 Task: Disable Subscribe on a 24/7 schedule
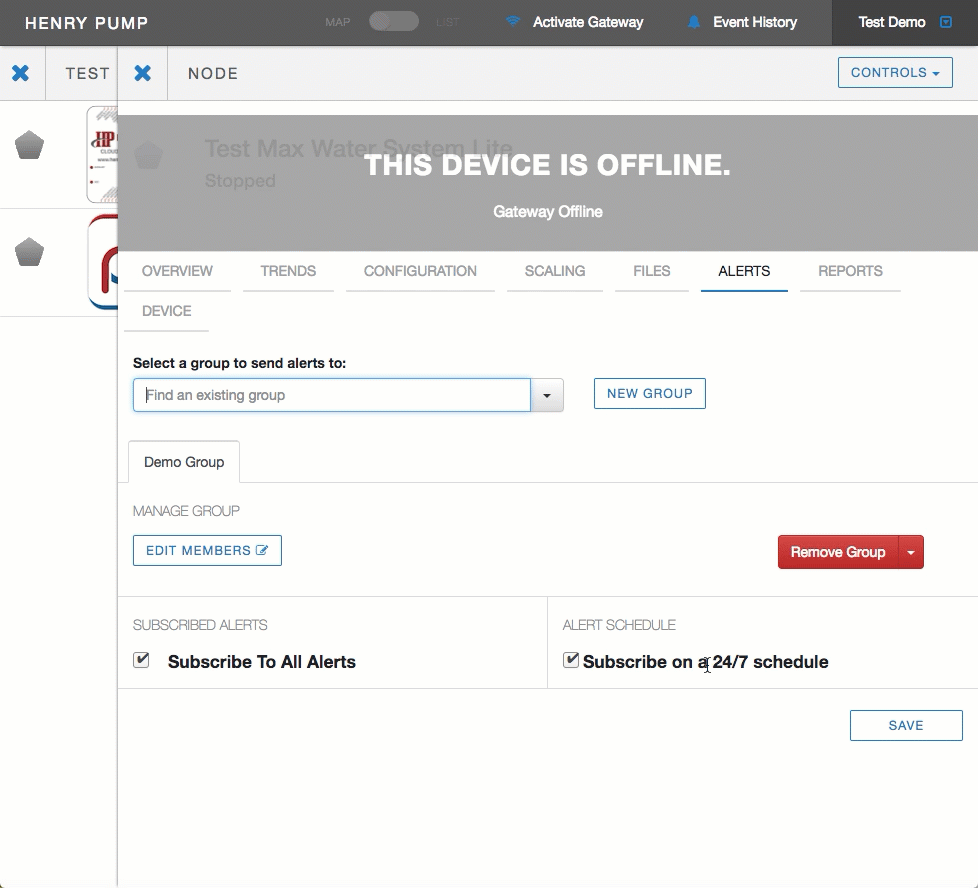(570, 659)
